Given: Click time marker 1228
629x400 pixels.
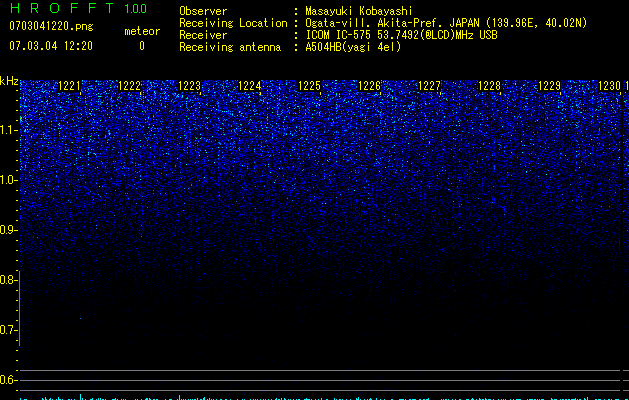Looking at the screenshot, I should [489, 86].
